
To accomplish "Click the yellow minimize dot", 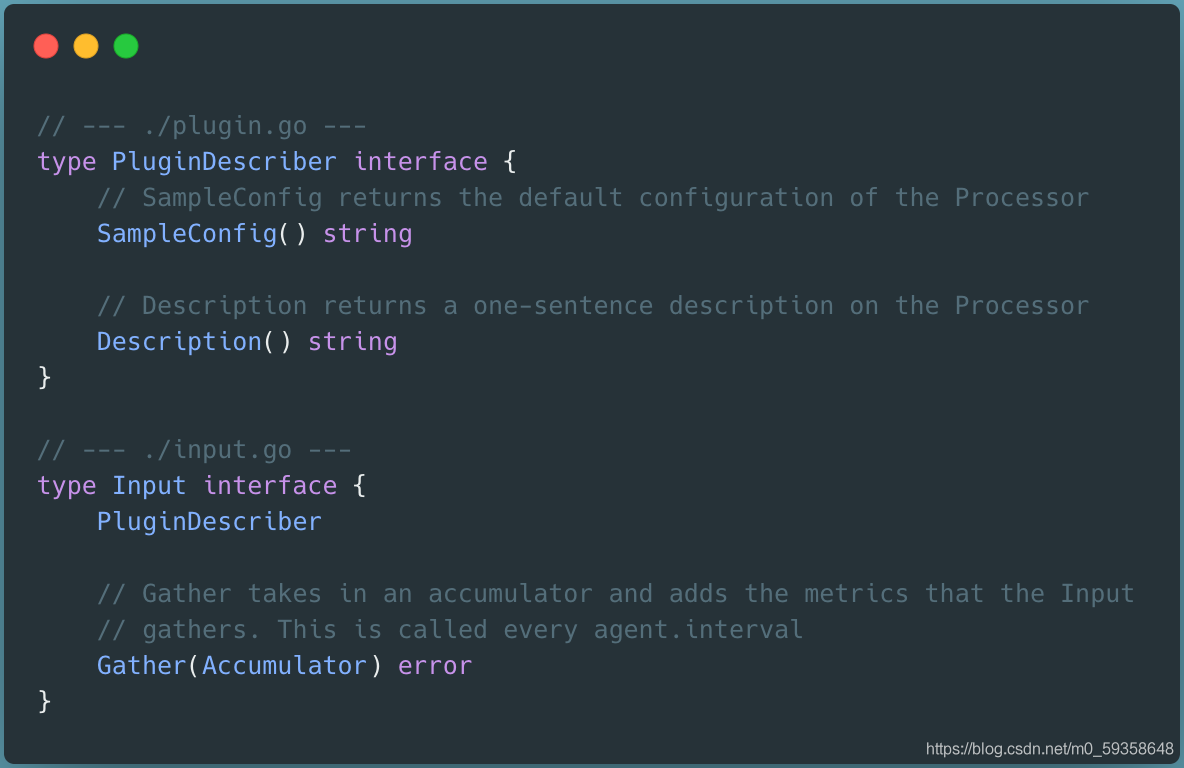I will tap(86, 46).
